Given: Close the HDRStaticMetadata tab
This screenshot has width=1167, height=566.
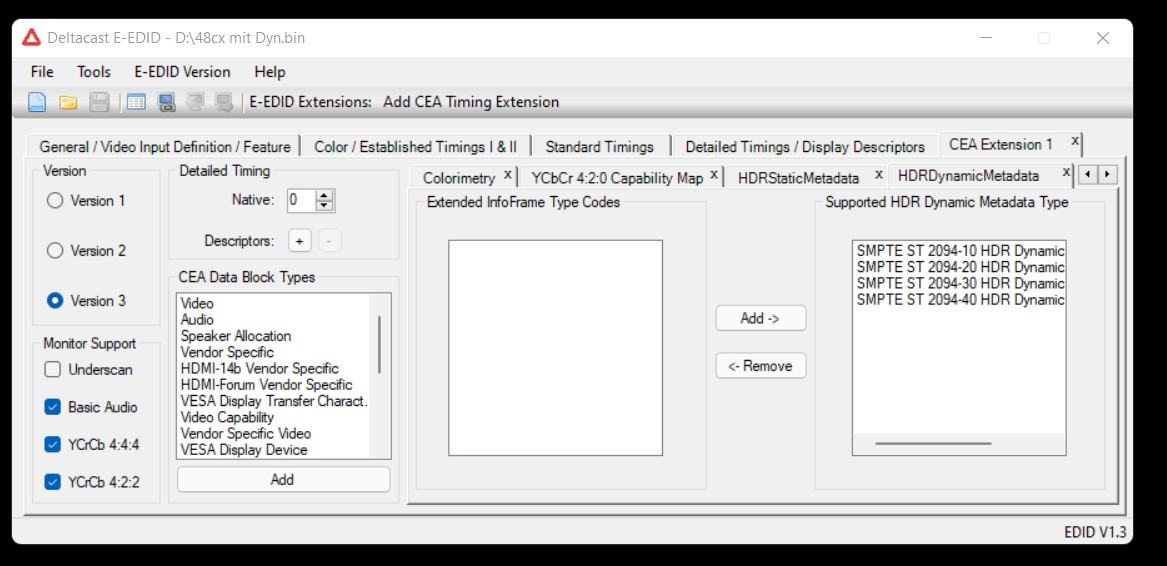Looking at the screenshot, I should pos(879,174).
